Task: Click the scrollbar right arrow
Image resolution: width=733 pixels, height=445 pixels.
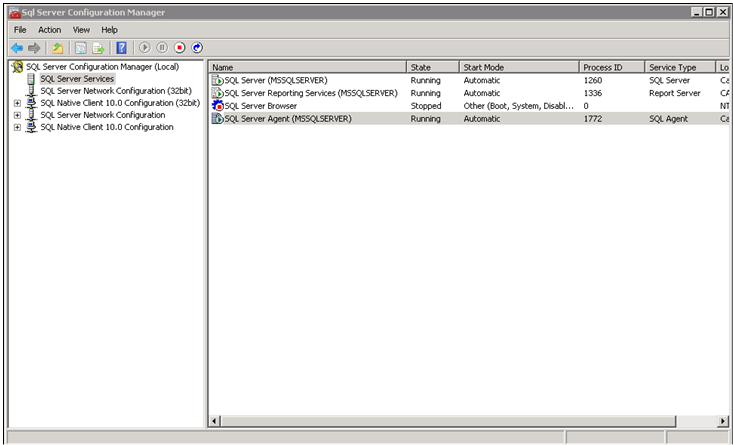Action: click(723, 421)
